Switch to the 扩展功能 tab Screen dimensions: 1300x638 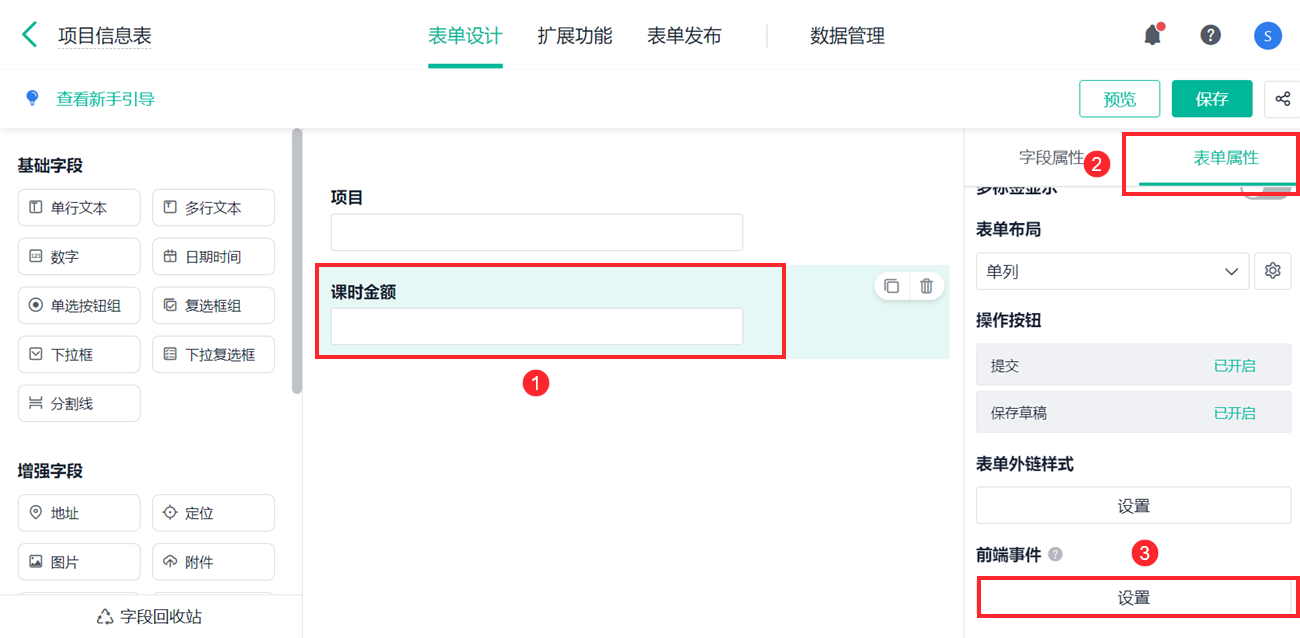[575, 36]
